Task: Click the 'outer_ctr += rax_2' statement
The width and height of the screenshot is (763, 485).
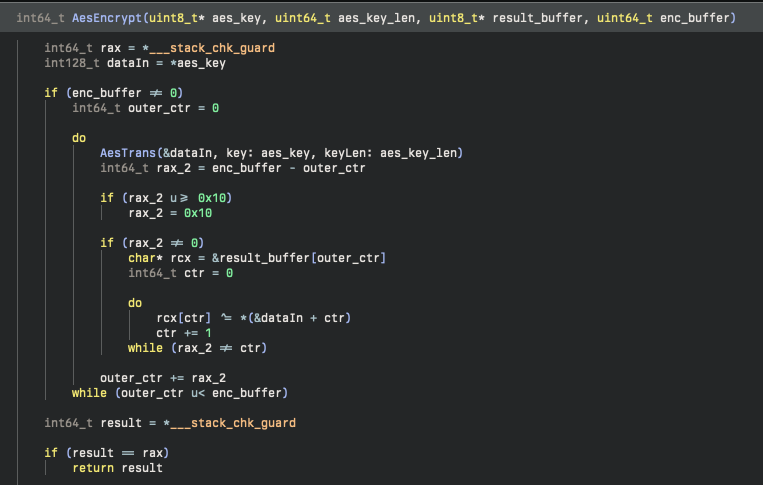Action: (x=163, y=378)
